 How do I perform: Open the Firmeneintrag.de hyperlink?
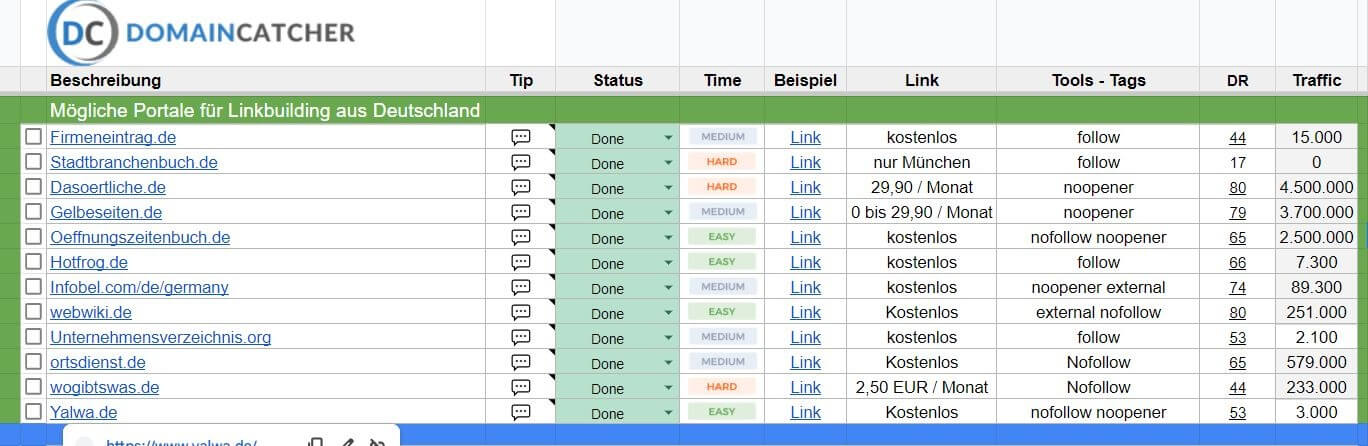click(113, 137)
